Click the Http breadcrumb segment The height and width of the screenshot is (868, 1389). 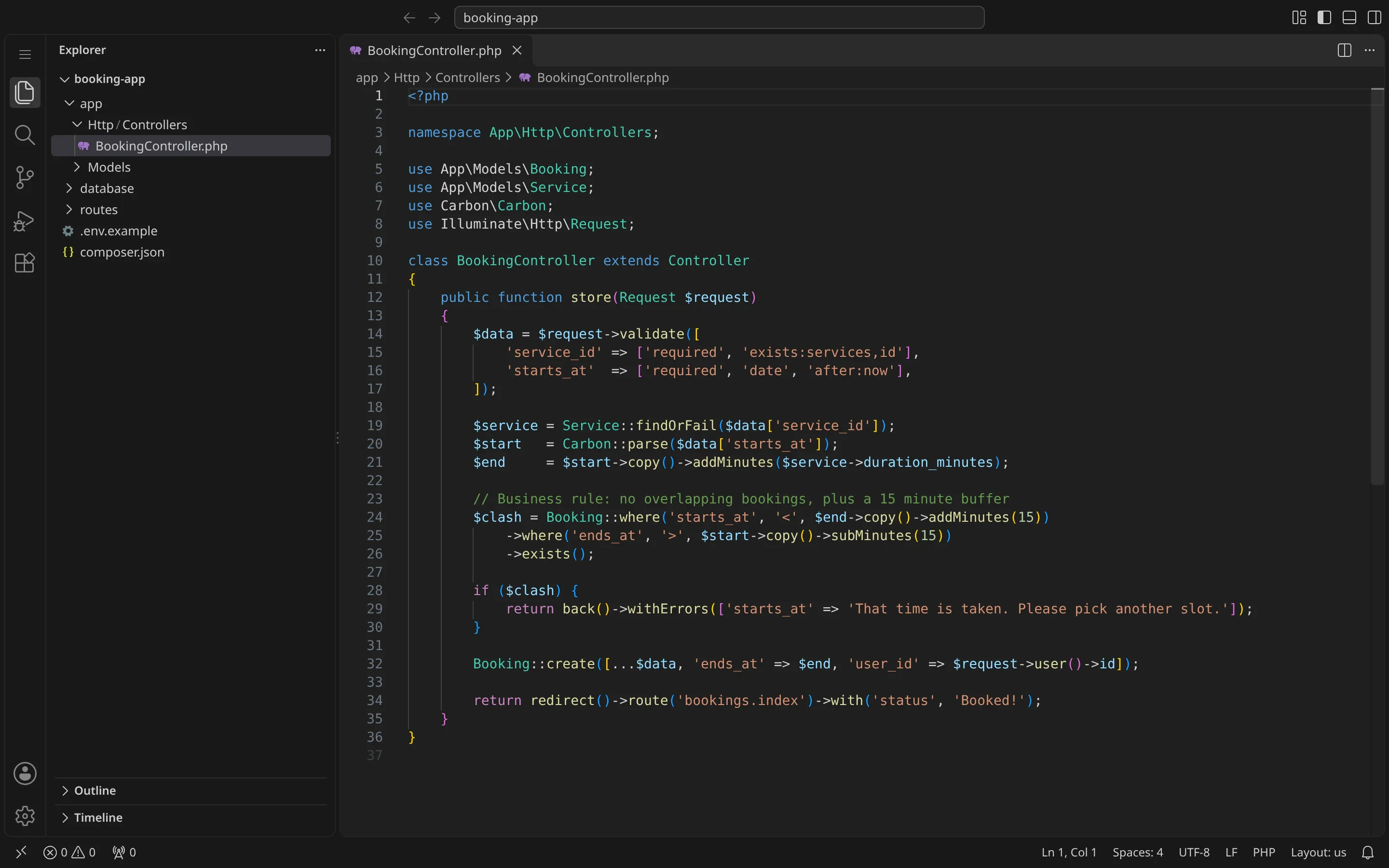tap(407, 78)
